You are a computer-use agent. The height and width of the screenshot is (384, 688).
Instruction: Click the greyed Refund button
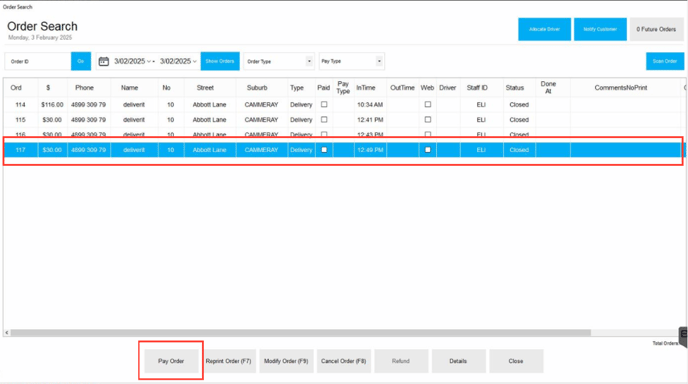401,361
